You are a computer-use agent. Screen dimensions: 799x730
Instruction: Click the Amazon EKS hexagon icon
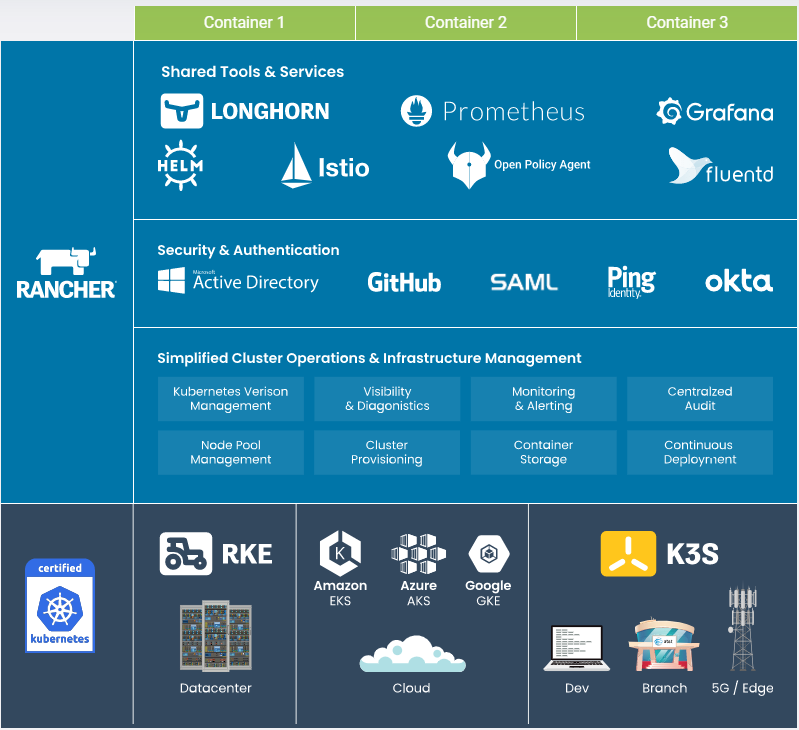point(340,553)
